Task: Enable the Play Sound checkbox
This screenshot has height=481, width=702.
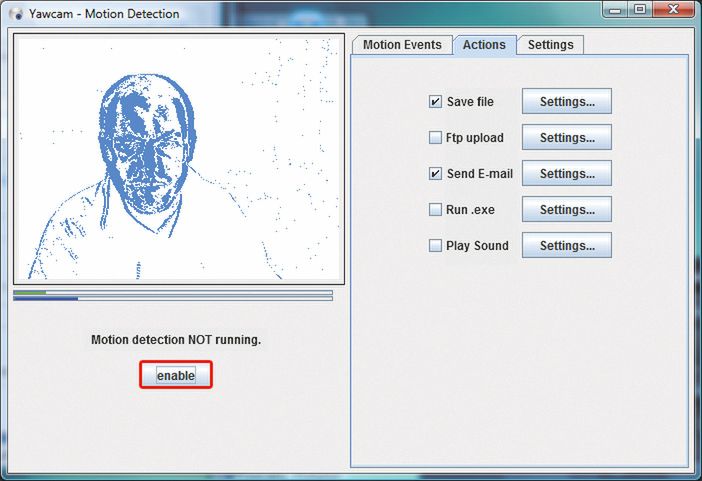Action: [x=435, y=245]
